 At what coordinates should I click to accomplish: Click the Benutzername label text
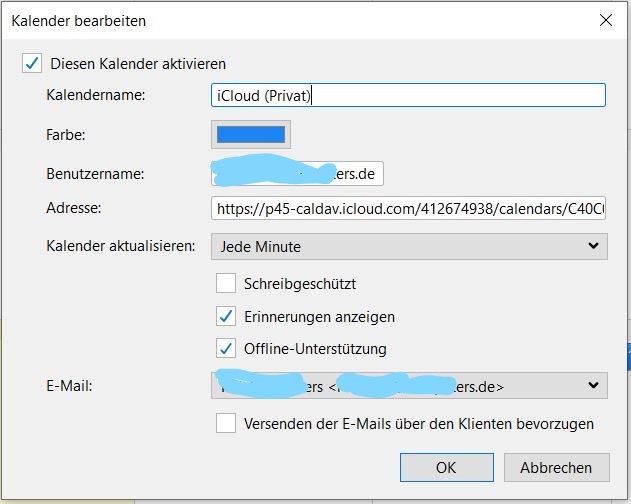(95, 173)
